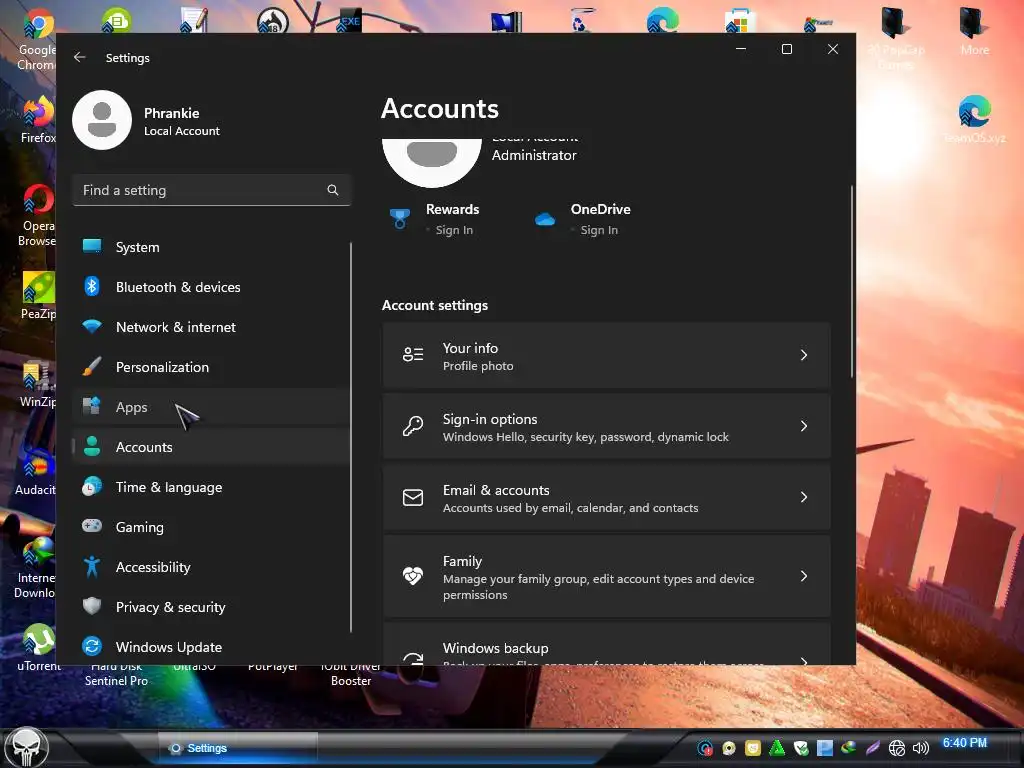Screen dimensions: 1024x768
Task: Click the Phrankie profile avatar
Action: pos(102,120)
